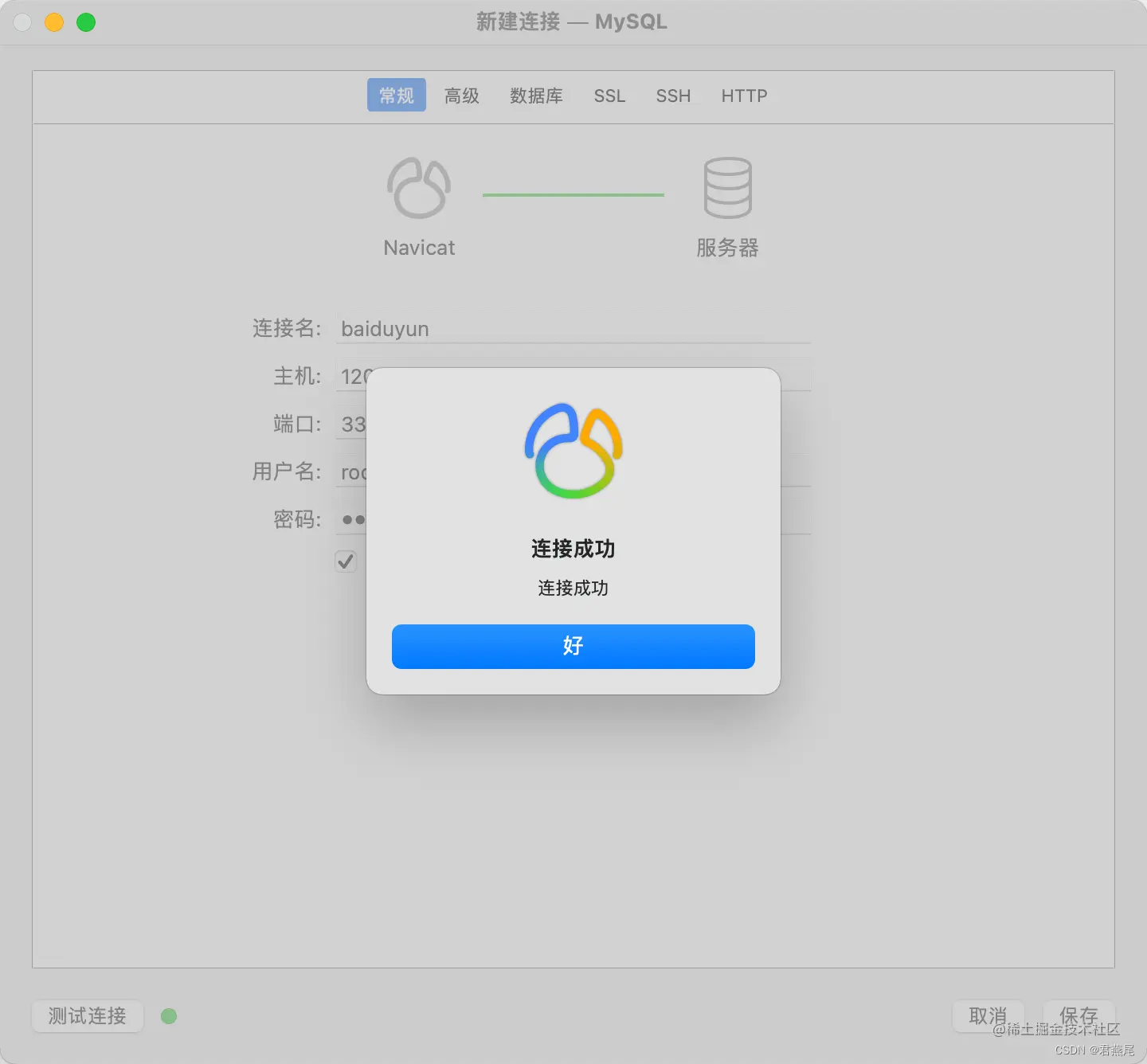Open the 数据库 tab

(536, 96)
